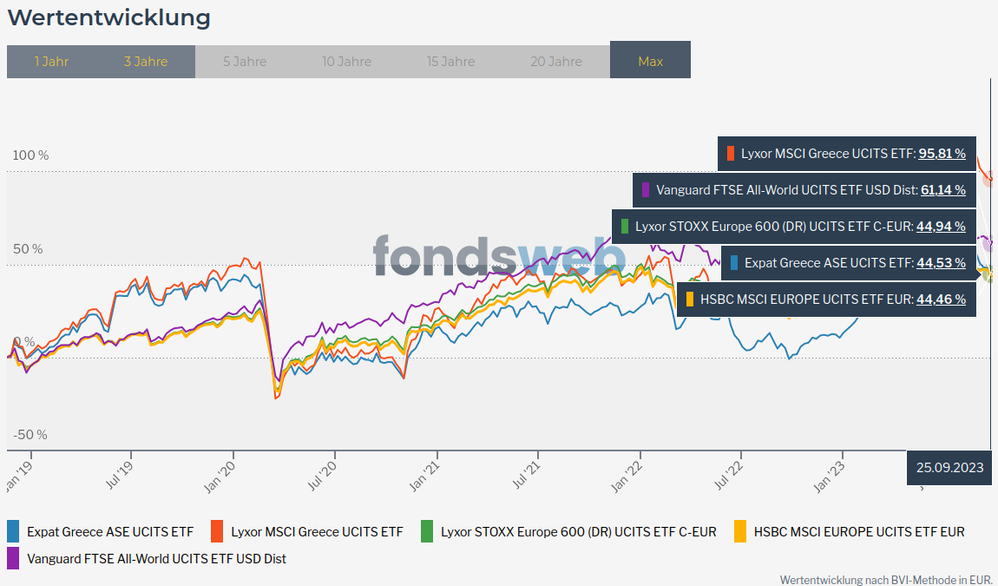
Task: Select the 1 Jahr time range tab
Action: point(51,61)
